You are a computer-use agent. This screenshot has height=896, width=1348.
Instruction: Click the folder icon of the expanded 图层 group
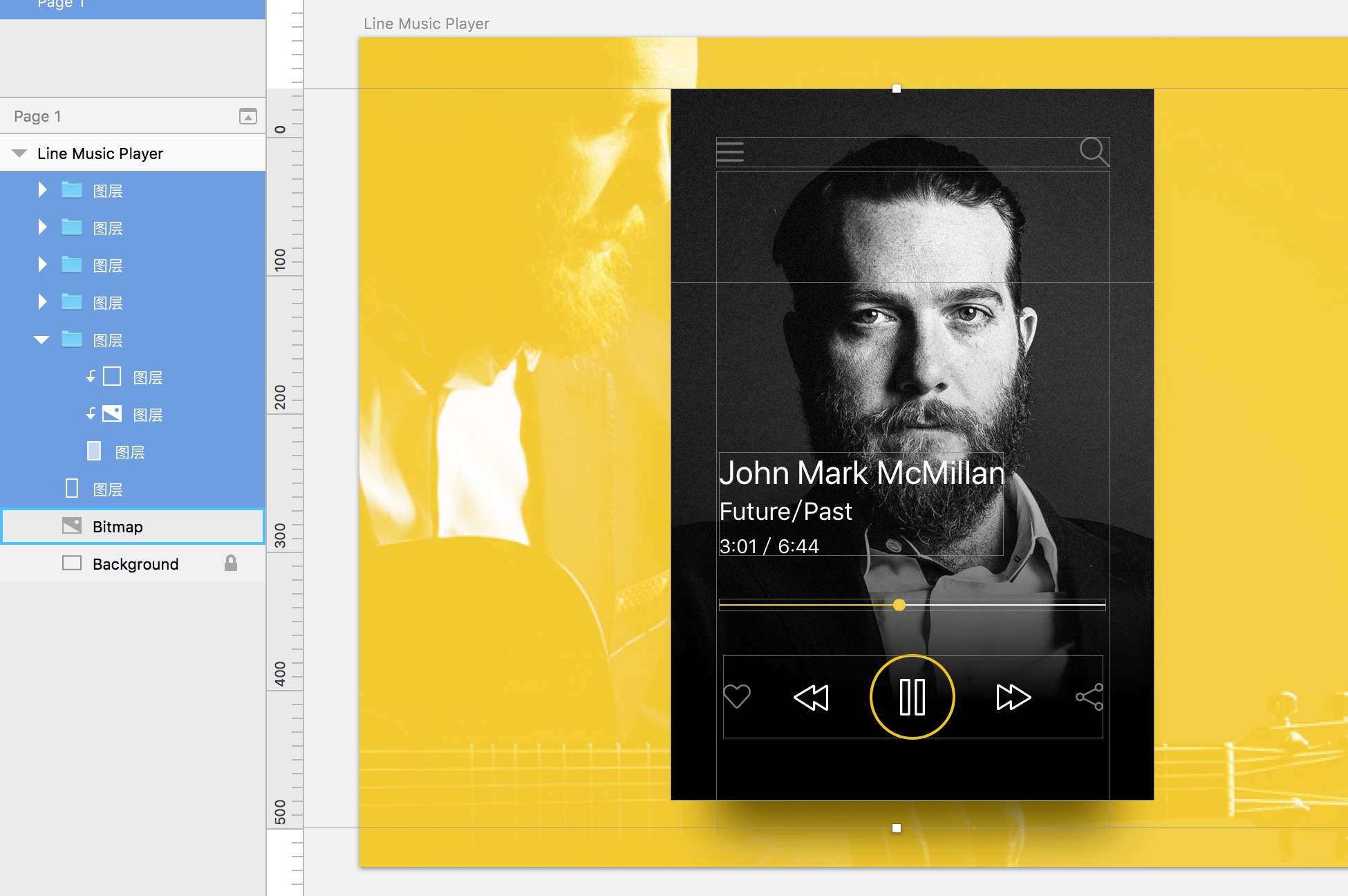coord(72,339)
